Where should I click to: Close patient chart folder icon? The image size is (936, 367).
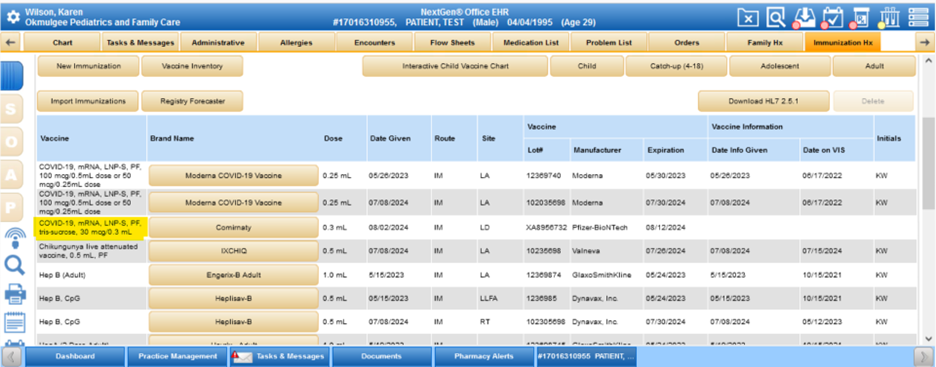(x=748, y=17)
